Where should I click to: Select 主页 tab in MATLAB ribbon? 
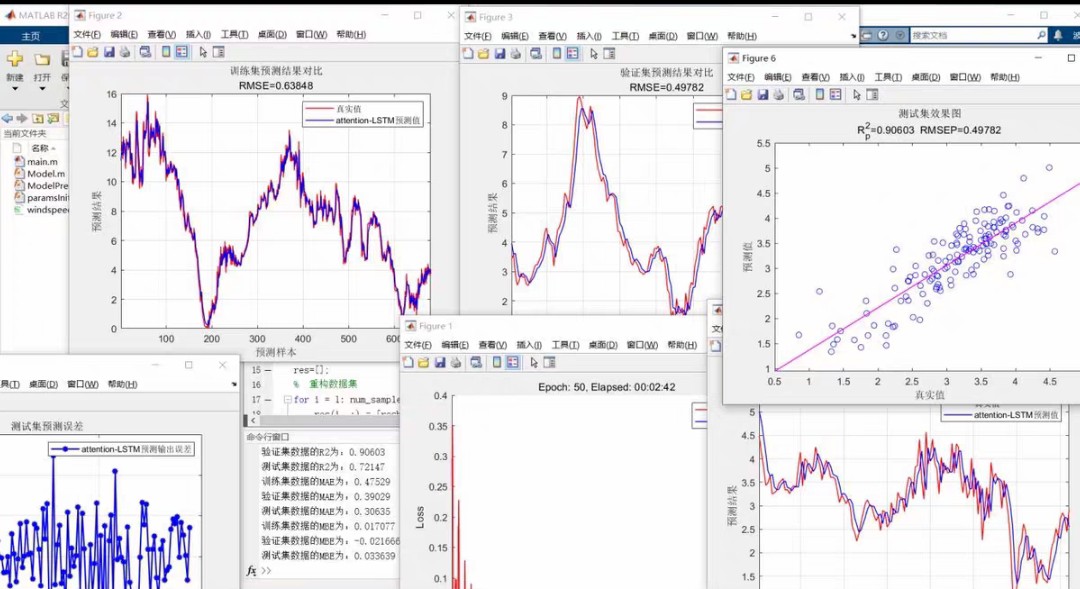[31, 36]
